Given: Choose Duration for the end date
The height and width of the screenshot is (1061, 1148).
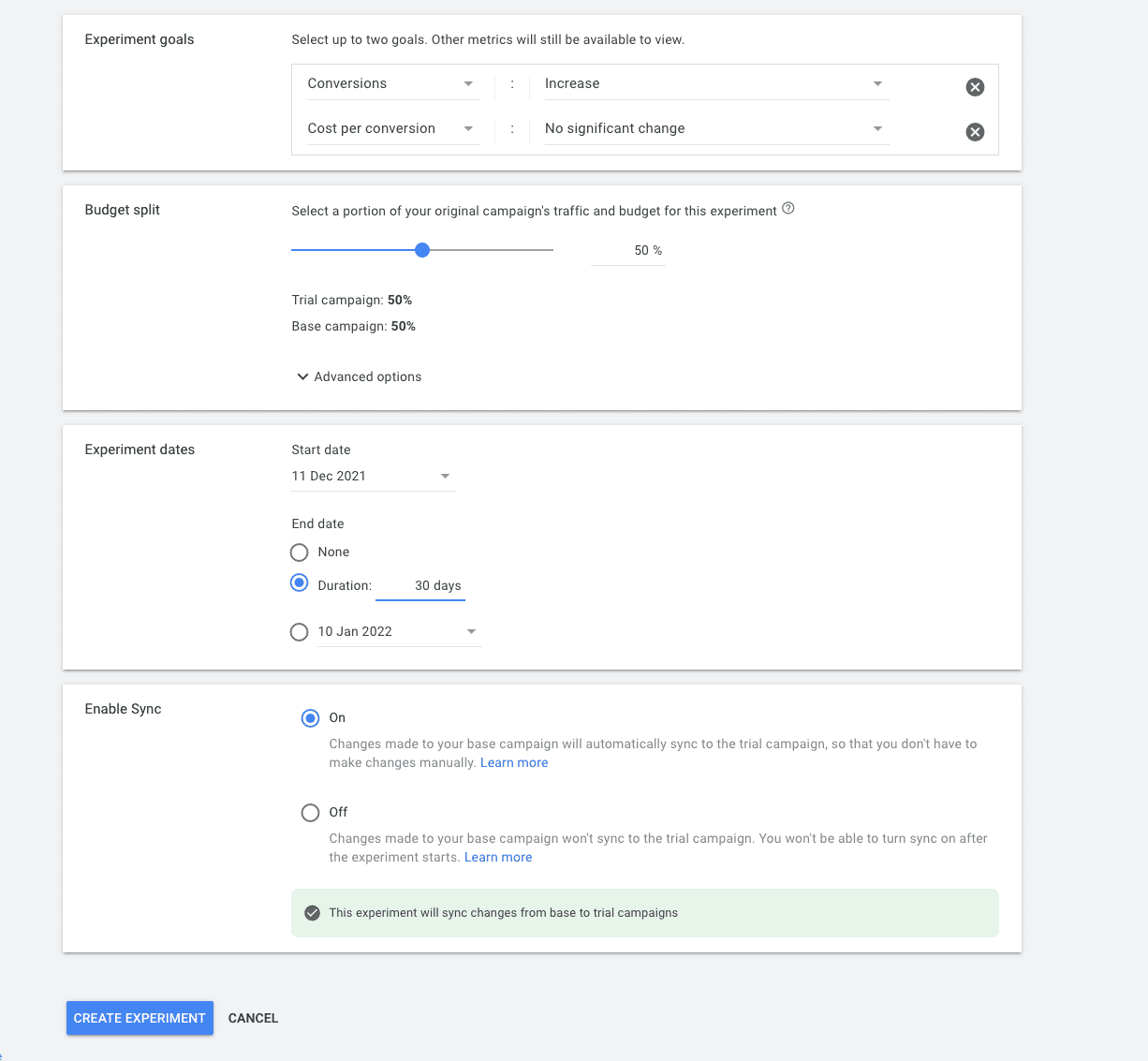Looking at the screenshot, I should pos(299,582).
